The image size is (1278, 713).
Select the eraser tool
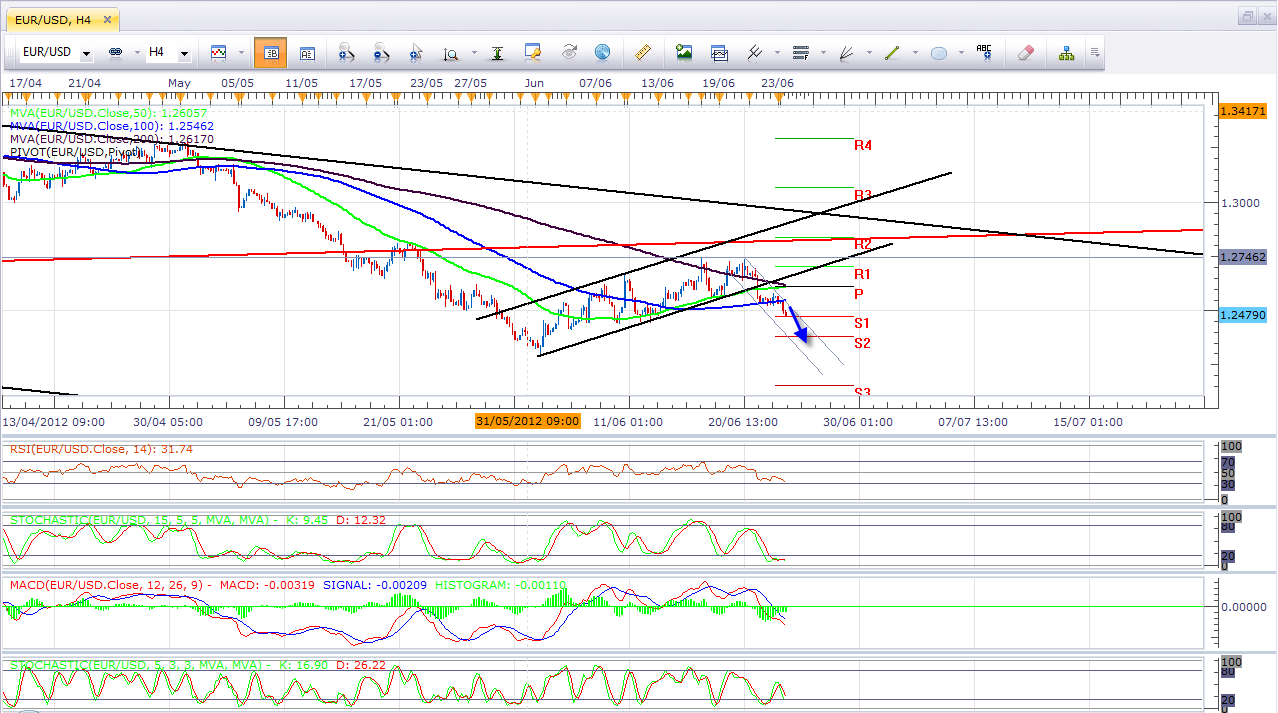pyautogui.click(x=1025, y=52)
